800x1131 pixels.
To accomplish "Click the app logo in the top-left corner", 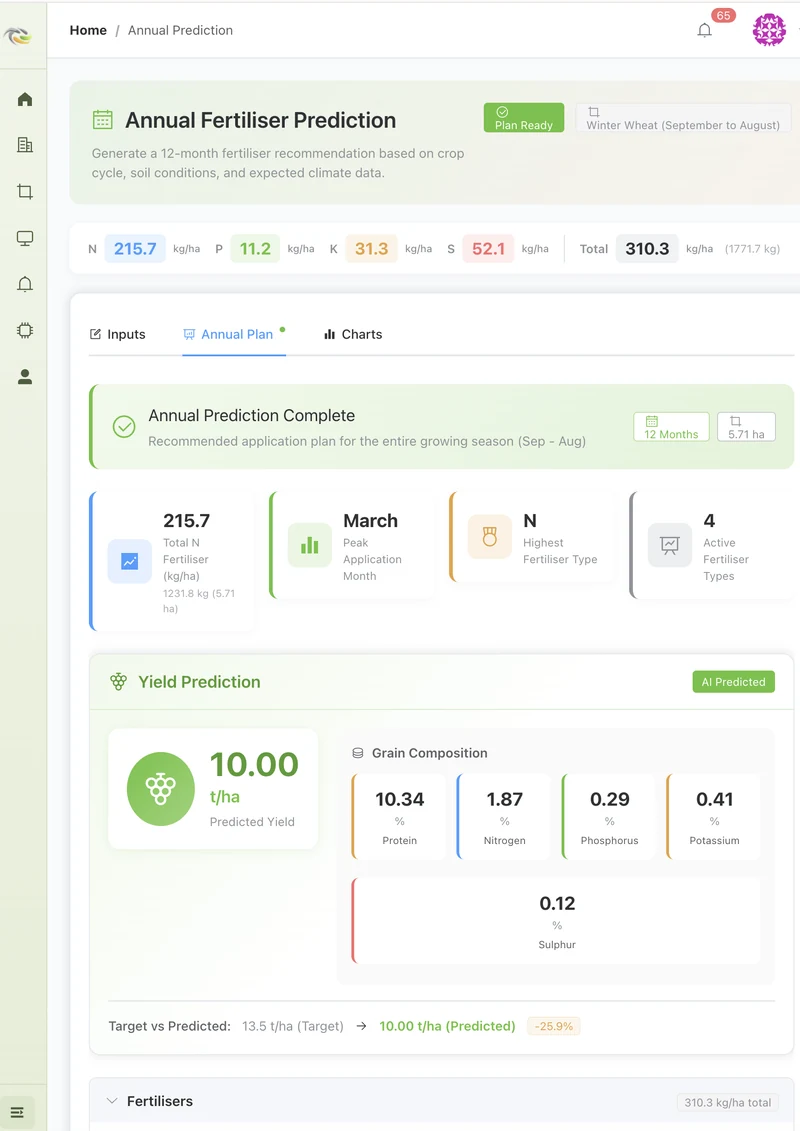I will [17, 35].
